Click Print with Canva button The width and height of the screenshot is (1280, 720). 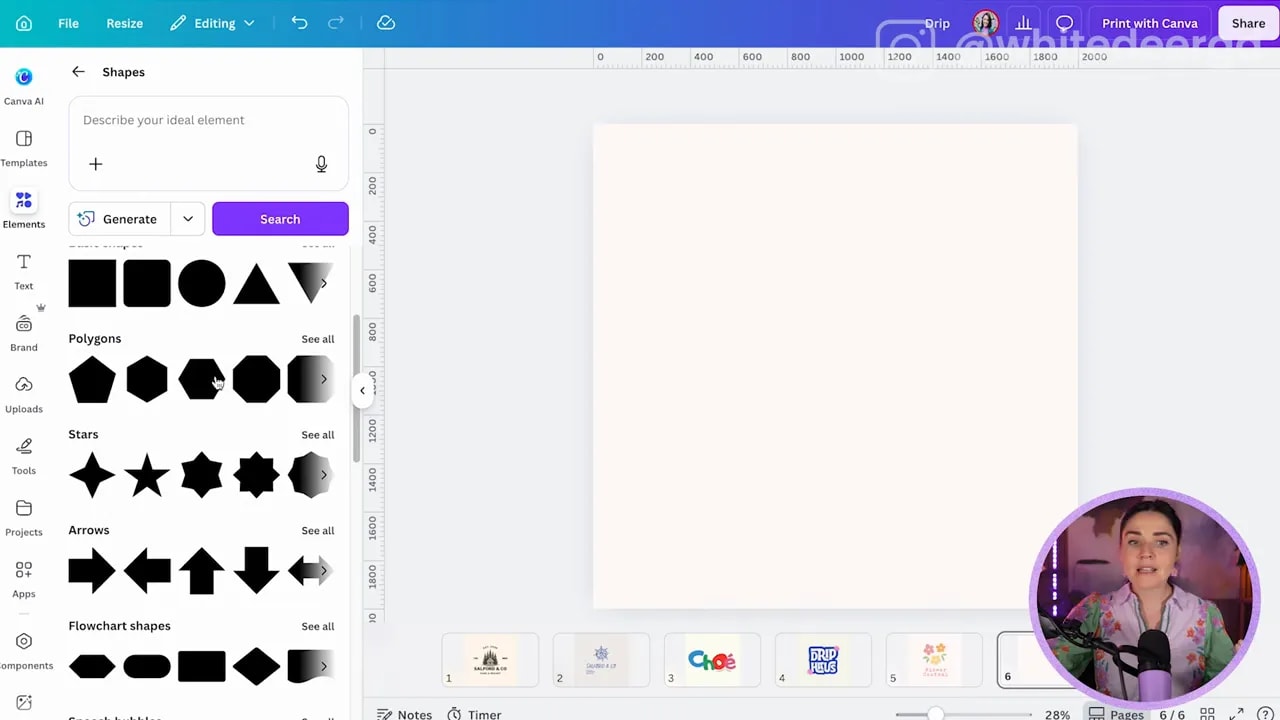[x=1149, y=23]
